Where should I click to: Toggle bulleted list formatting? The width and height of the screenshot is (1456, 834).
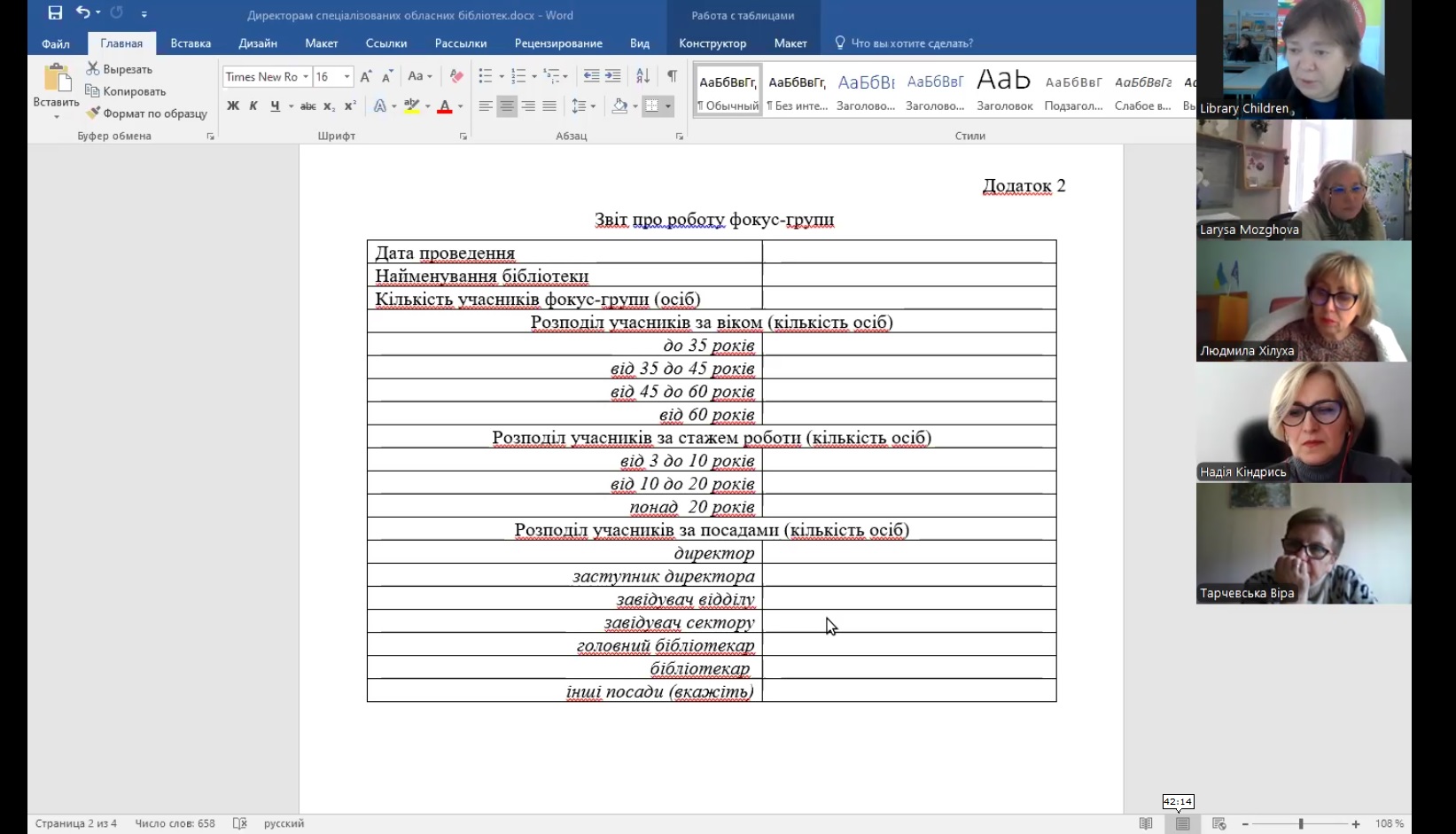486,76
